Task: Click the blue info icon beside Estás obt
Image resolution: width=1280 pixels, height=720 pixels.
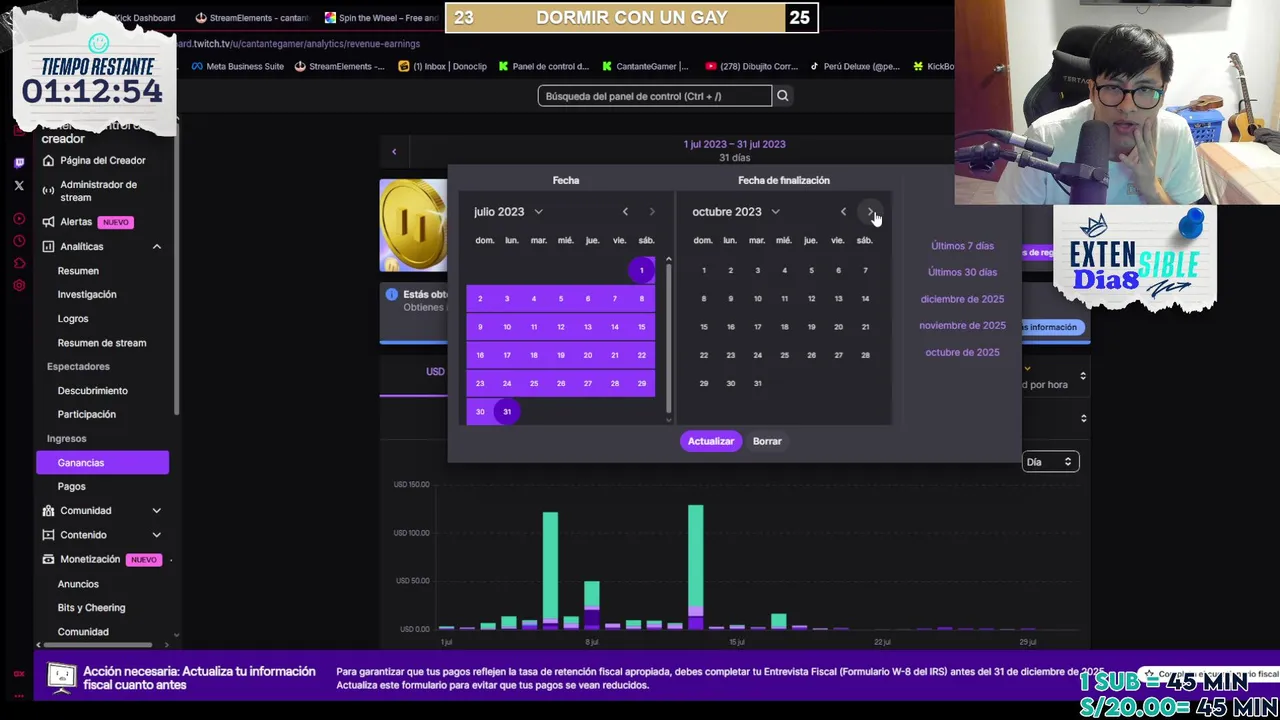Action: [x=392, y=294]
